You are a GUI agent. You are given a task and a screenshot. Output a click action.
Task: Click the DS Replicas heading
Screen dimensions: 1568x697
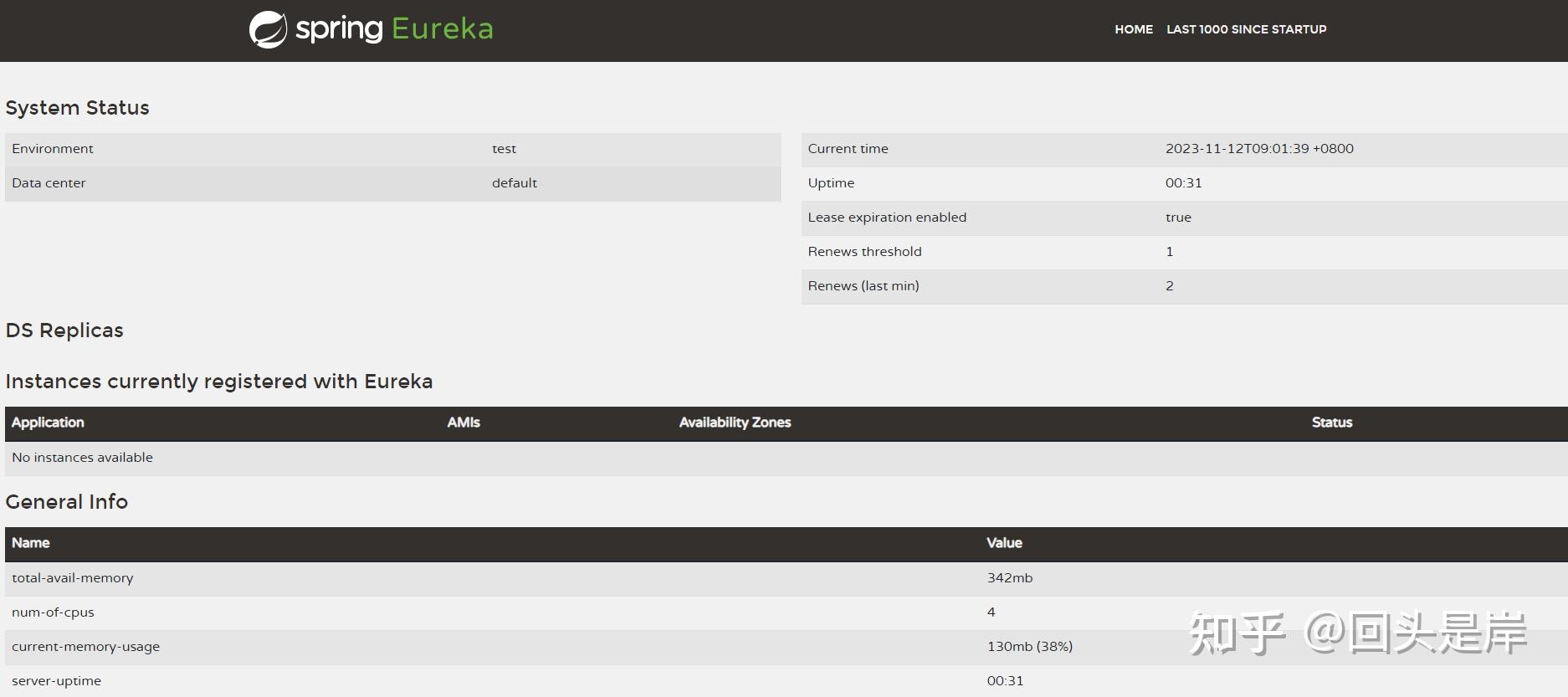(64, 331)
